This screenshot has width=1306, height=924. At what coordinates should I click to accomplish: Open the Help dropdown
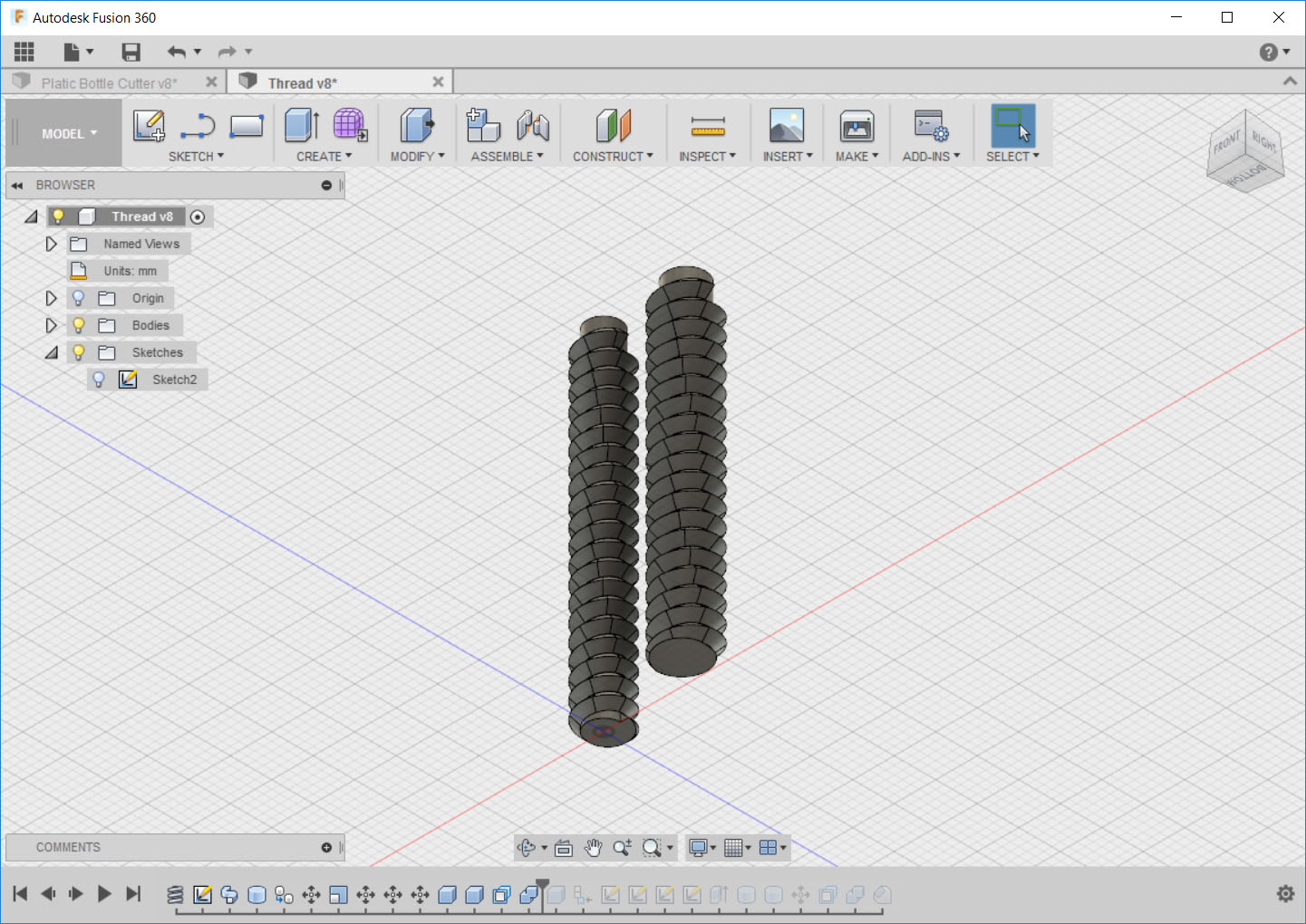1274,52
